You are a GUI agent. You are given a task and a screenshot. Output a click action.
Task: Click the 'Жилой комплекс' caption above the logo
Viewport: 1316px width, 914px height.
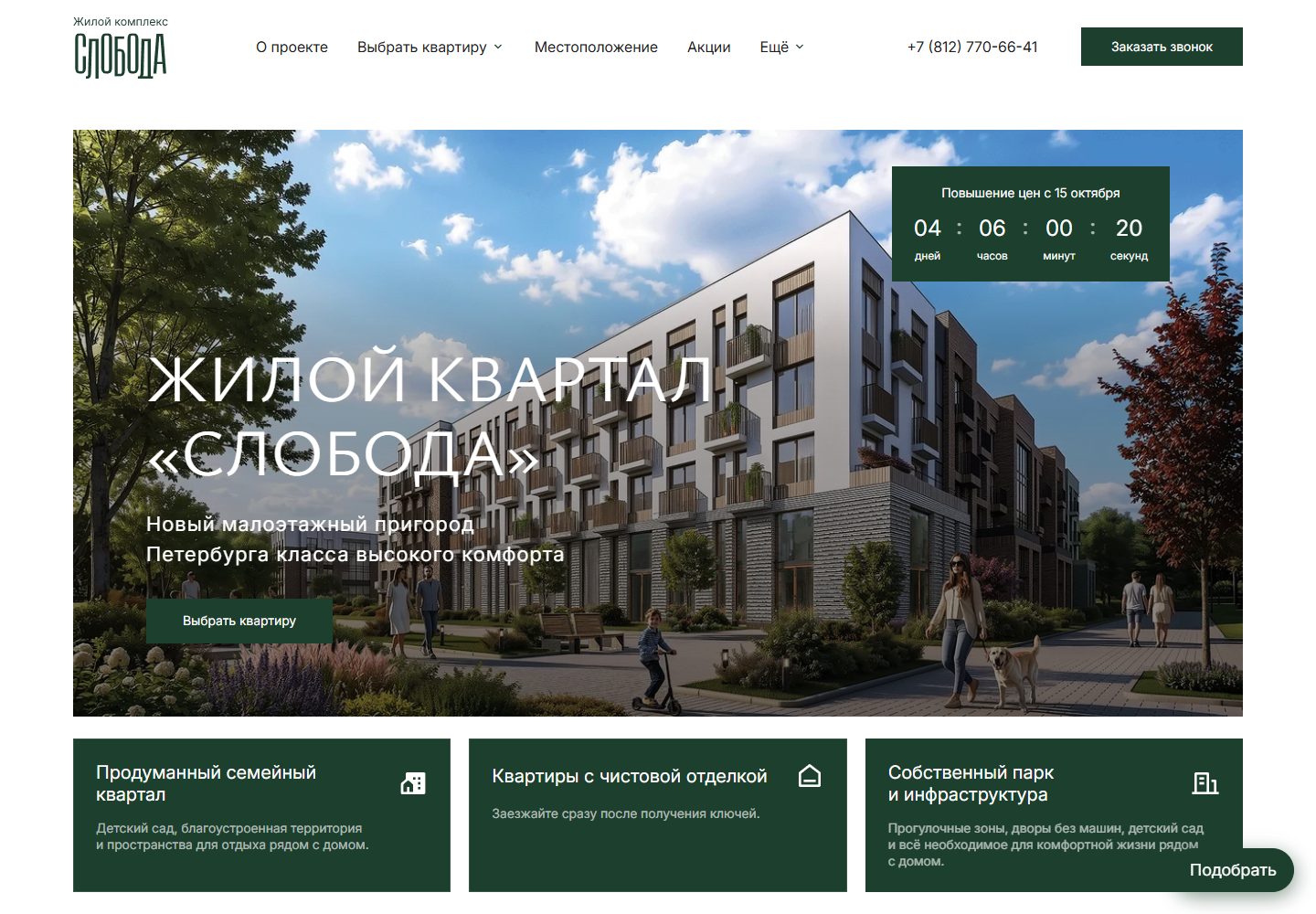tap(121, 21)
